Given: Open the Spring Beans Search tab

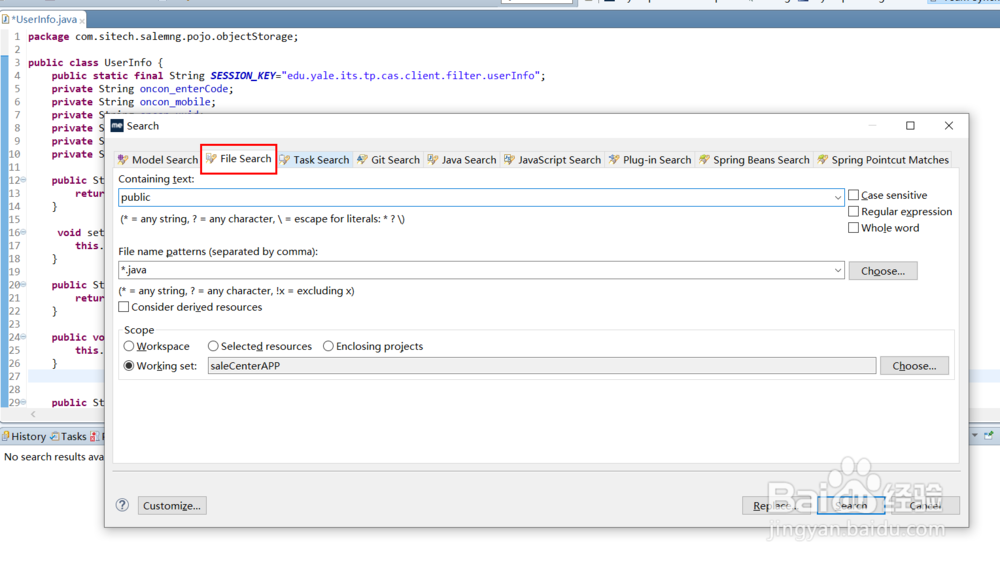Looking at the screenshot, I should (754, 159).
